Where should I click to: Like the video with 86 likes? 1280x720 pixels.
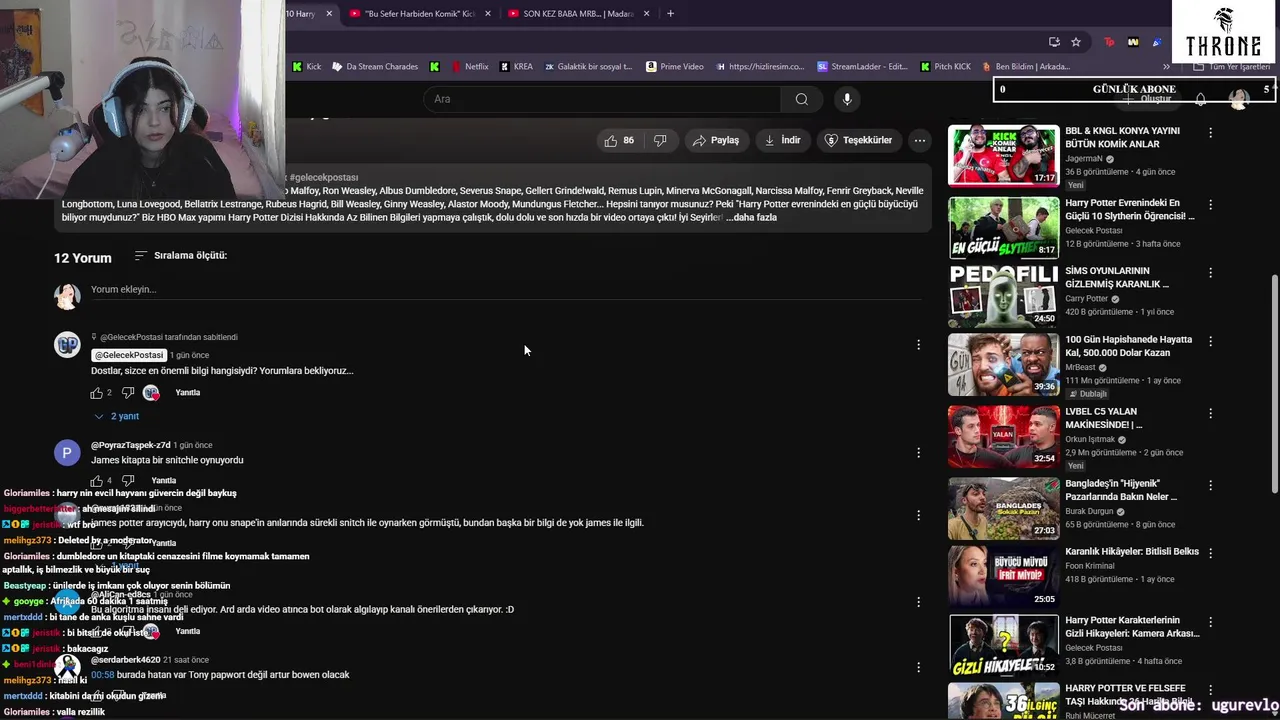[x=619, y=140]
